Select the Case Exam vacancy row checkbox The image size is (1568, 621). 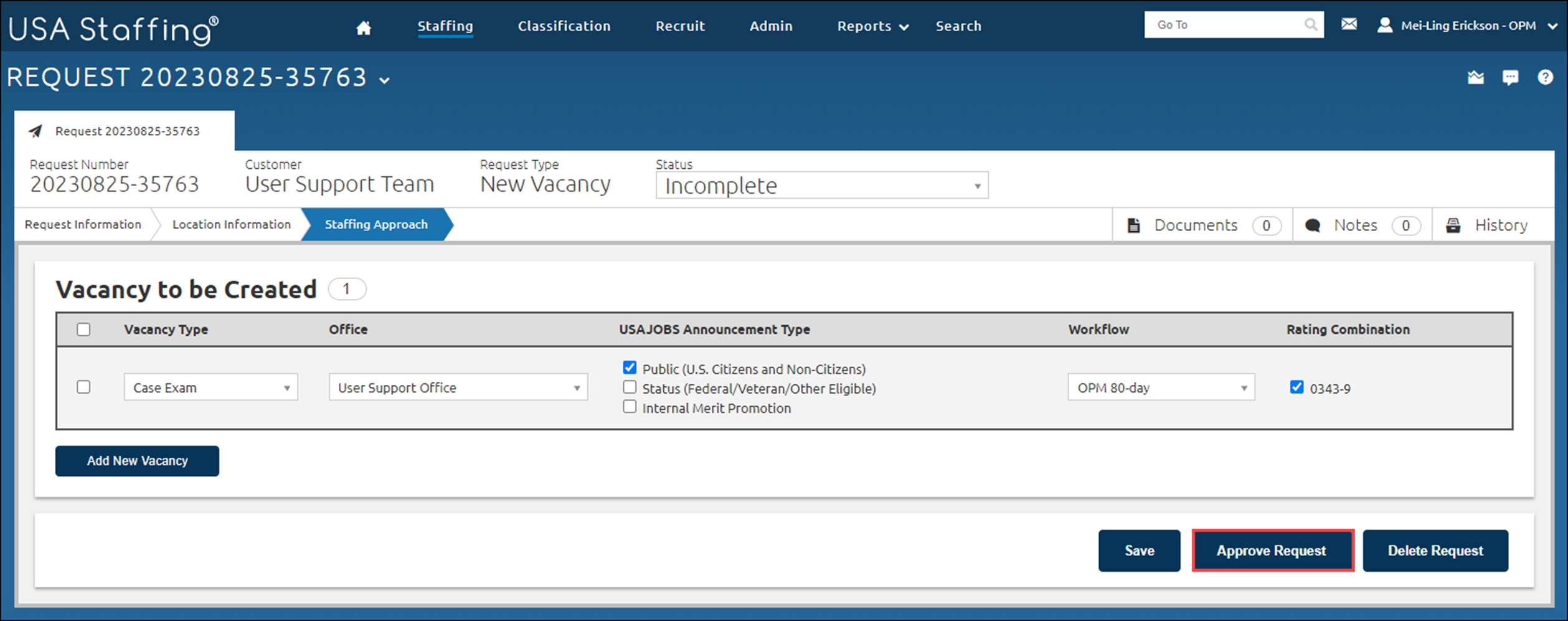point(83,387)
